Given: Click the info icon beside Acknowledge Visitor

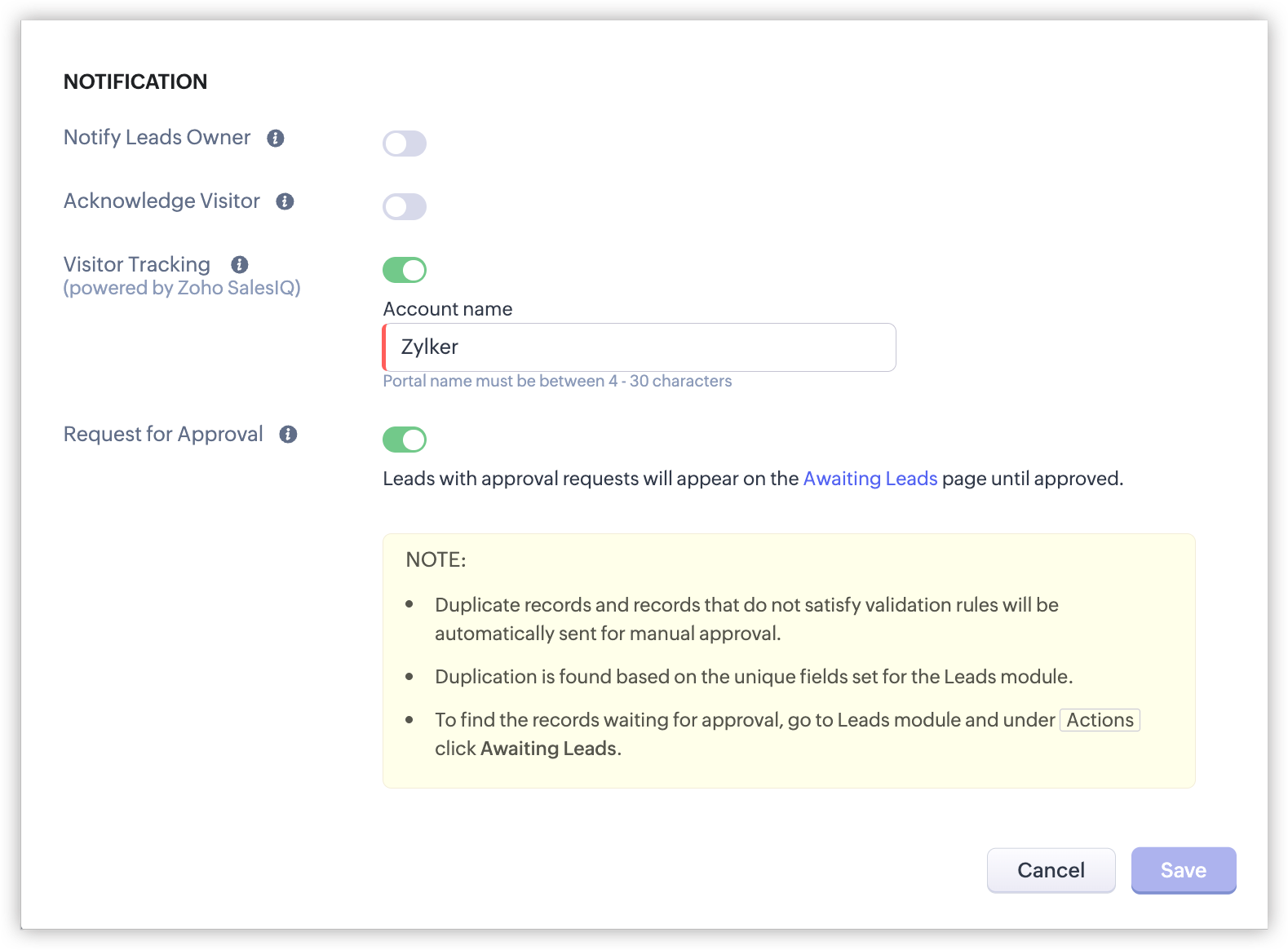Looking at the screenshot, I should 285,201.
